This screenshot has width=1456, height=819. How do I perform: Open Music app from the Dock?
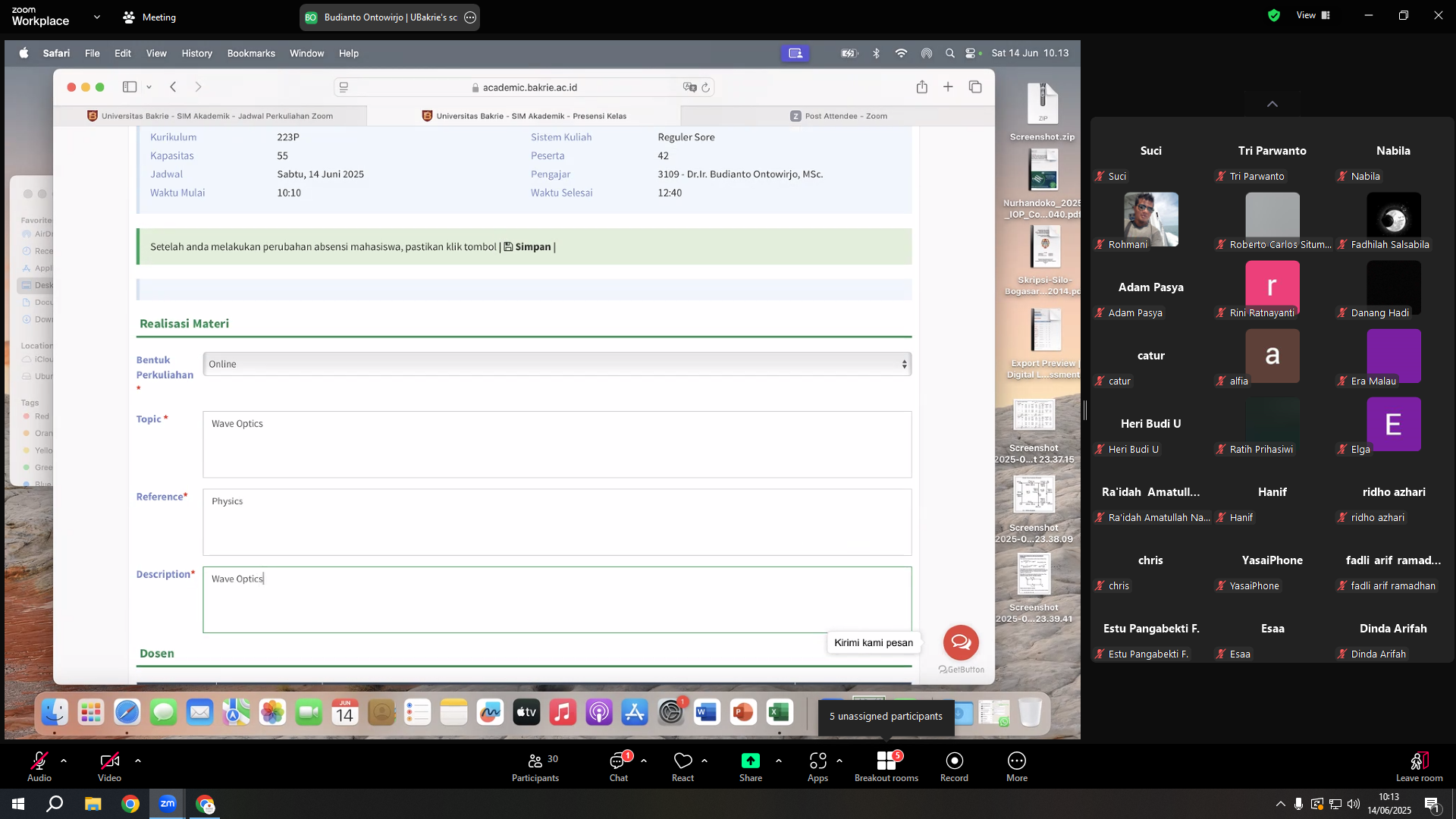pos(562,713)
